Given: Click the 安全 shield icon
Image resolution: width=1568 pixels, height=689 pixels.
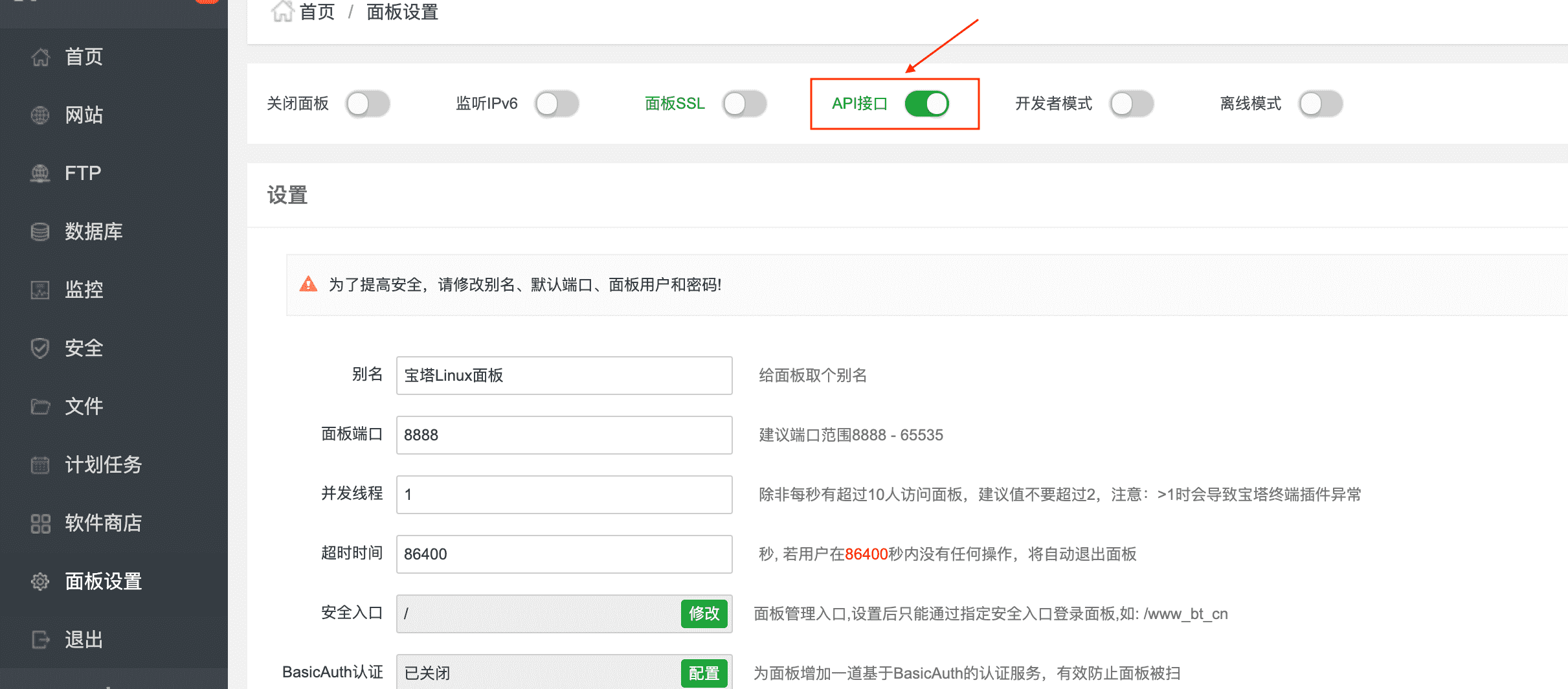Looking at the screenshot, I should [x=40, y=348].
